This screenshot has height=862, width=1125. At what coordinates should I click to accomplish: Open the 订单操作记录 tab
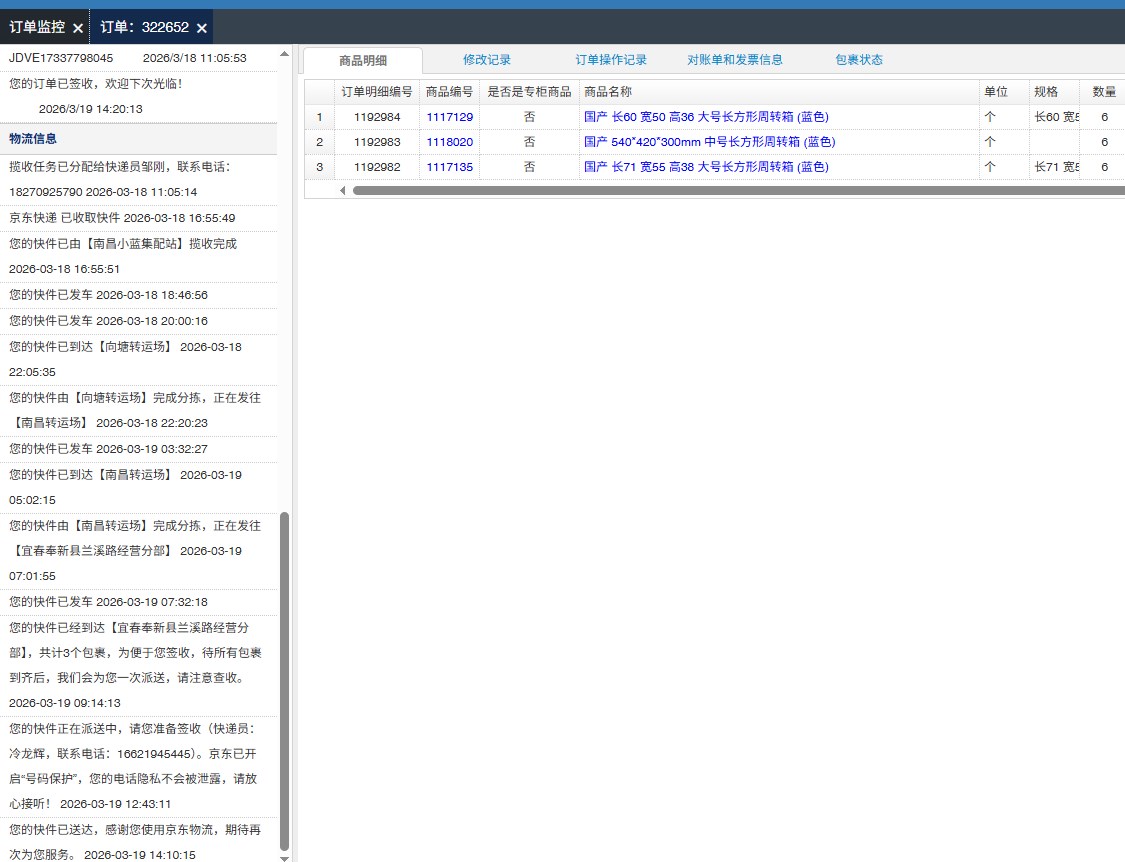(x=611, y=60)
